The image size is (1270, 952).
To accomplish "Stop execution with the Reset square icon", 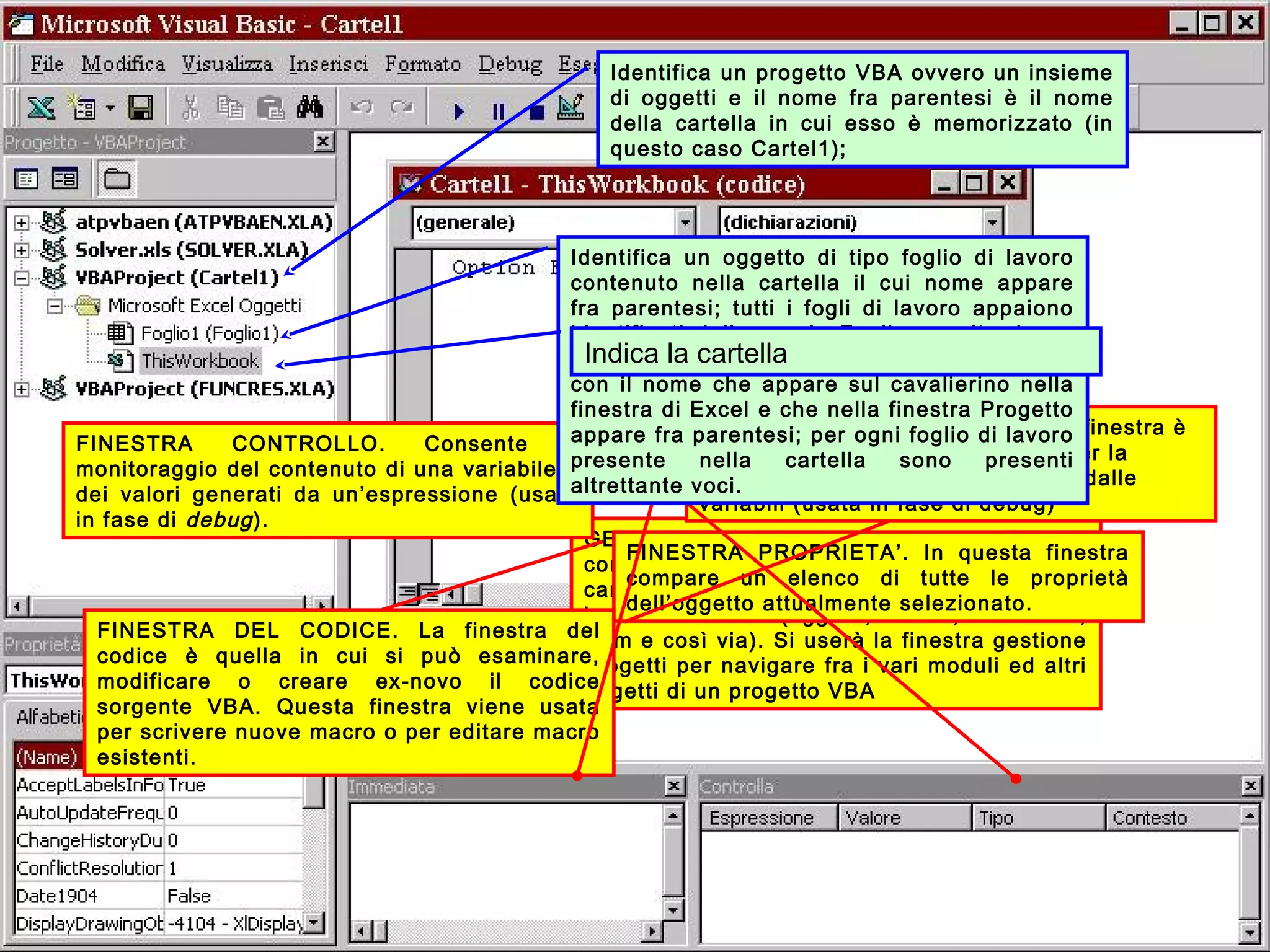I will (537, 112).
